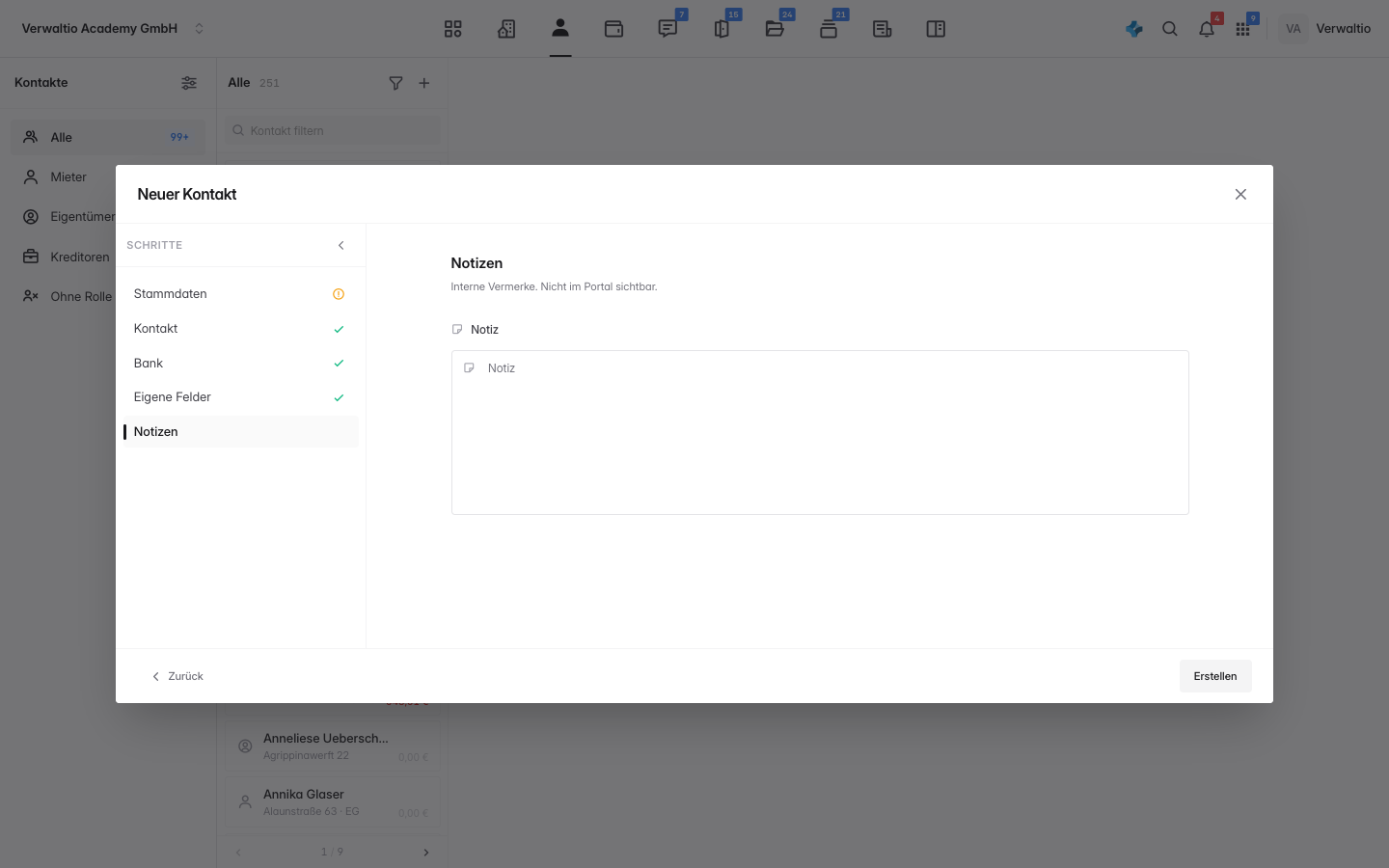Open the buildings icon in top navigation
The width and height of the screenshot is (1389, 868).
(x=506, y=29)
